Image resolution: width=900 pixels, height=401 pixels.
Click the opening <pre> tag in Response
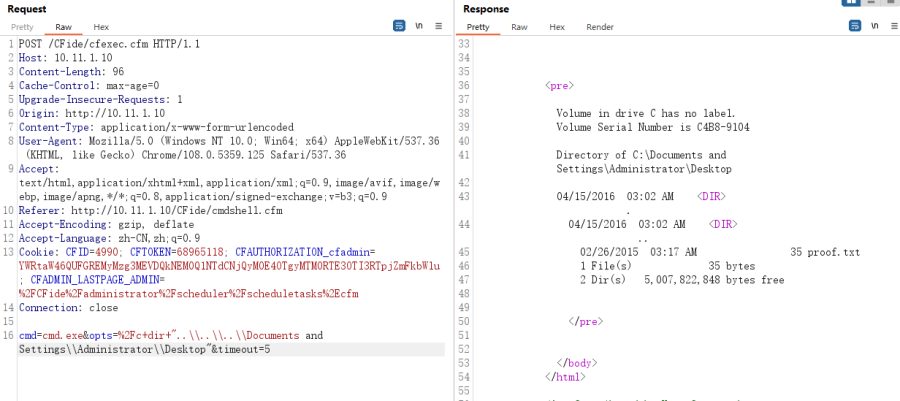pos(560,85)
